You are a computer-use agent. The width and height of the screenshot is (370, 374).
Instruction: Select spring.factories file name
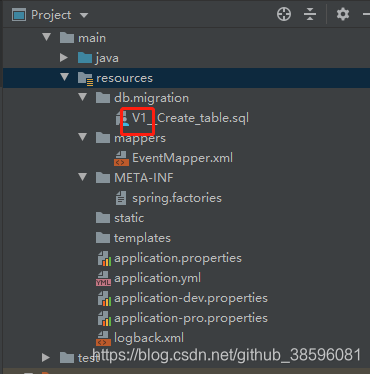177,198
